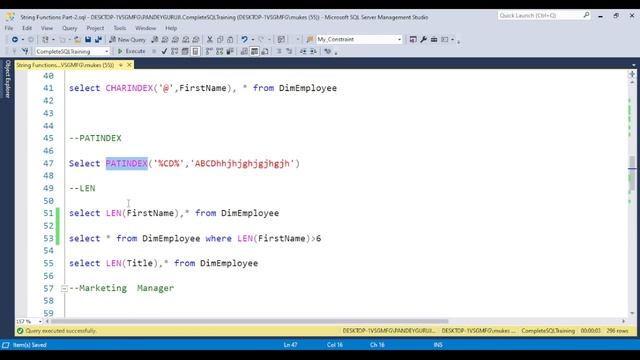
Task: Cut the selected text with scissors icon
Action: (x=209, y=40)
